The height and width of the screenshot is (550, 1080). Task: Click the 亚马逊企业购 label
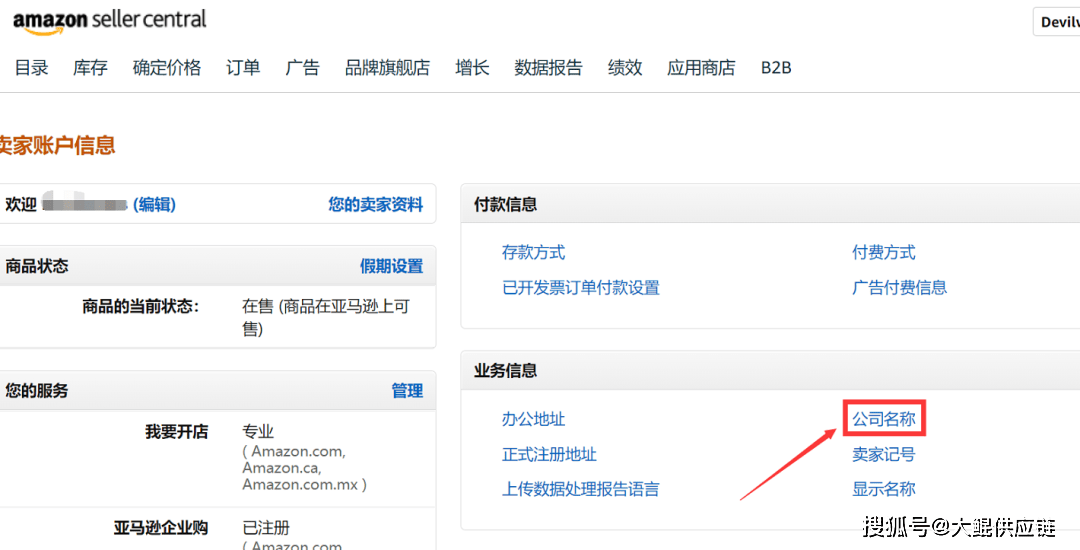[160, 528]
